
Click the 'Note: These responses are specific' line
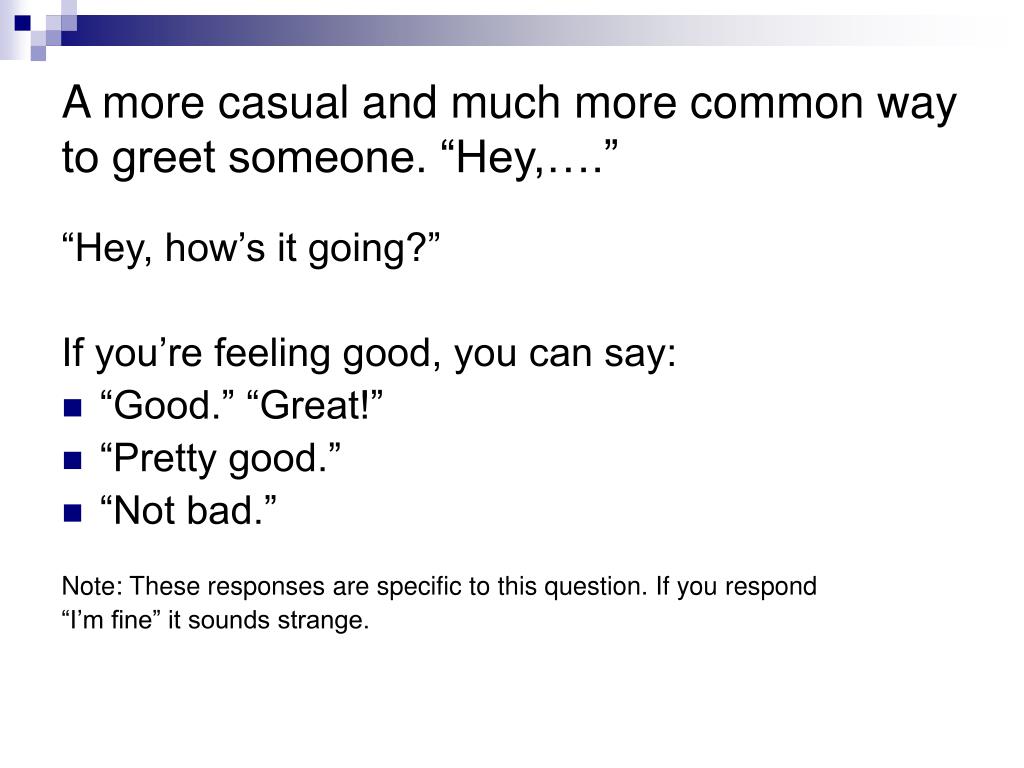(439, 586)
